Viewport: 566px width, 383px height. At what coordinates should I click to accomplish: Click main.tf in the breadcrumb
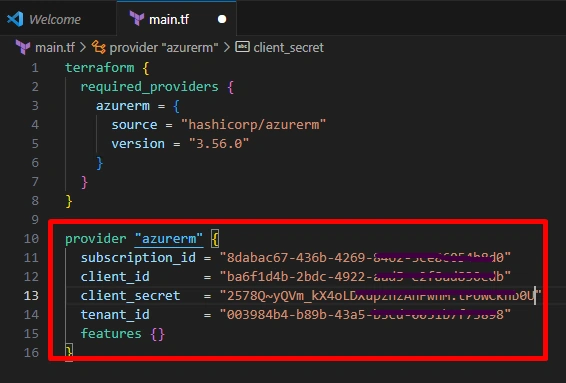[x=55, y=47]
